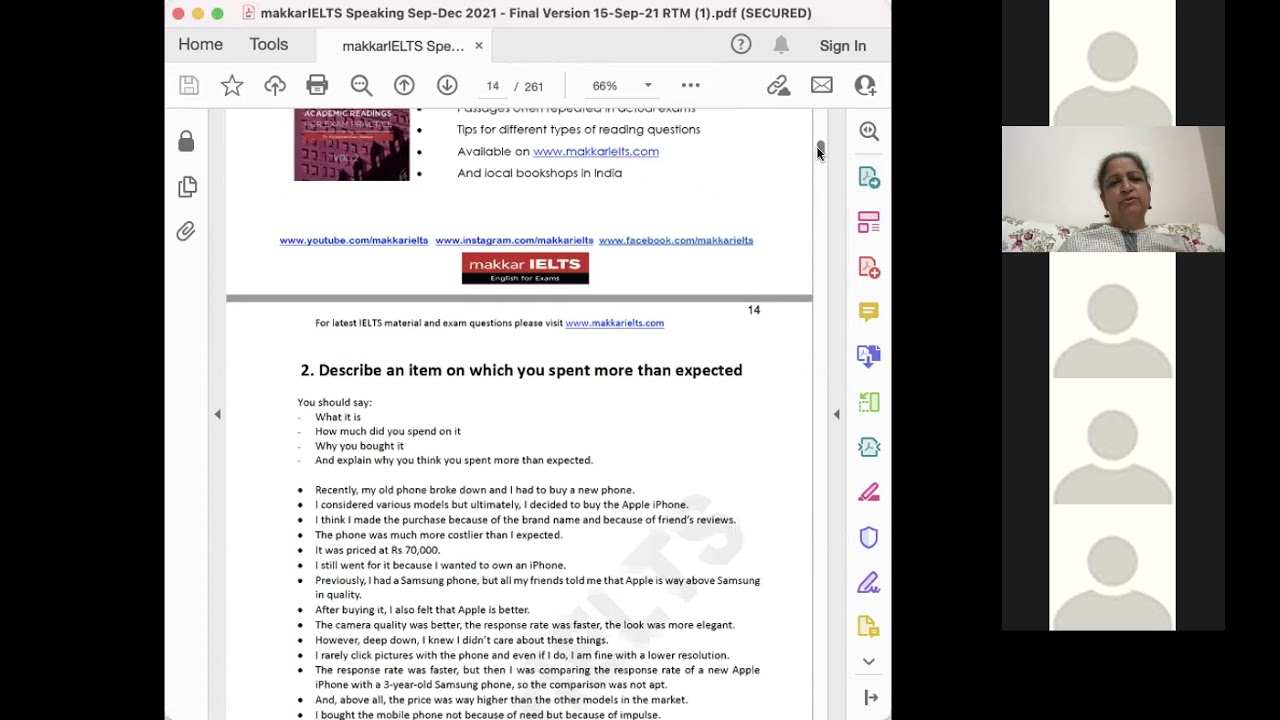1280x720 pixels.
Task: Open the more tools ellipsis menu
Action: pyautogui.click(x=691, y=86)
